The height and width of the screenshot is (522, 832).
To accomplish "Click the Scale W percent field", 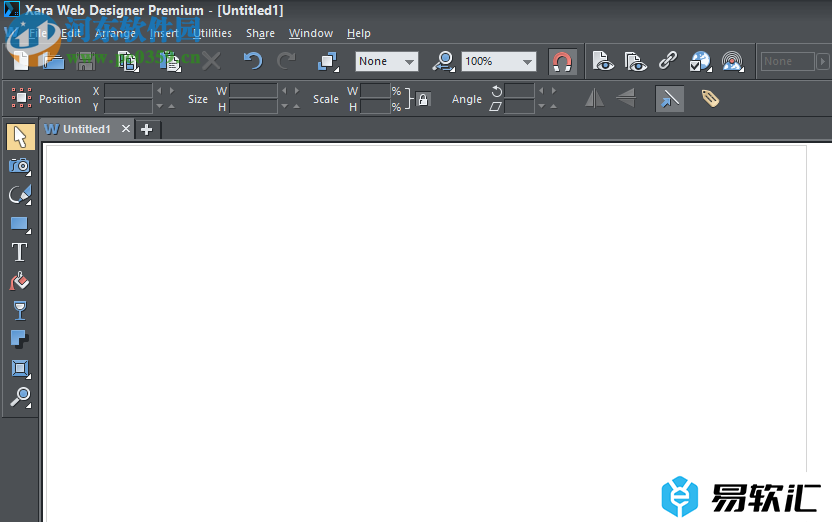I will (375, 91).
